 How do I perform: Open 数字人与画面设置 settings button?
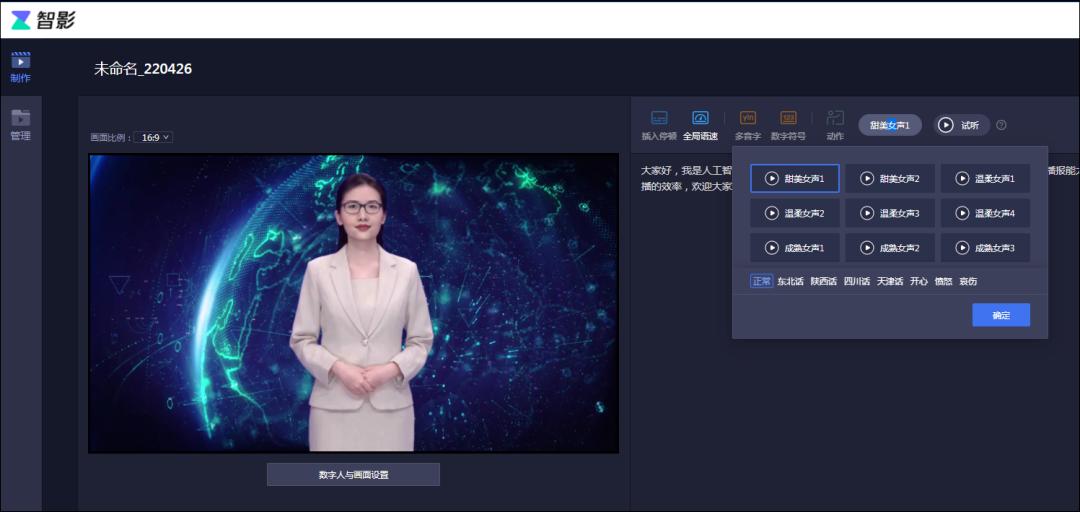[353, 475]
